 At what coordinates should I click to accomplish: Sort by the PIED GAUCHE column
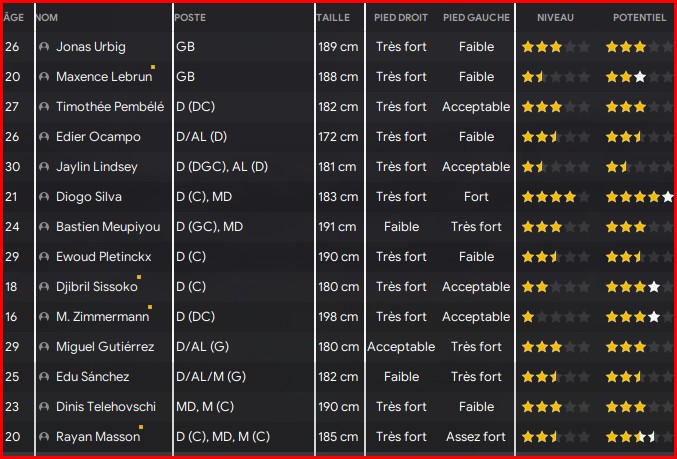tap(476, 18)
